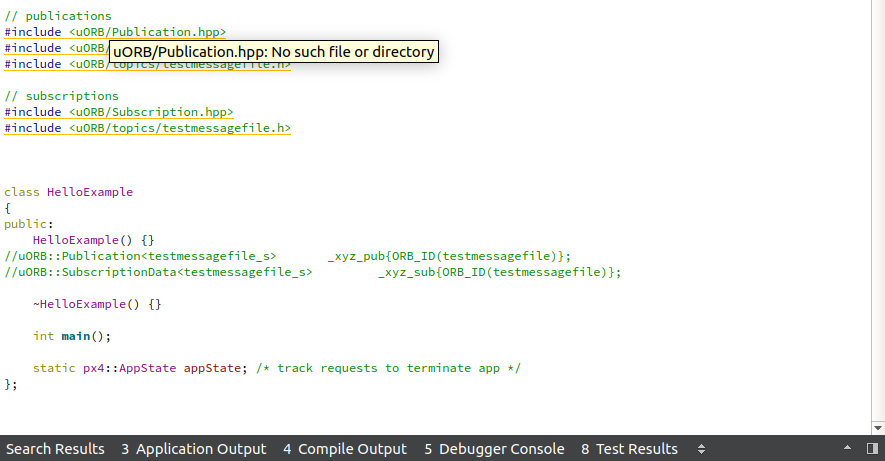Open the Search Results pane
This screenshot has width=885, height=461.
[x=55, y=449]
